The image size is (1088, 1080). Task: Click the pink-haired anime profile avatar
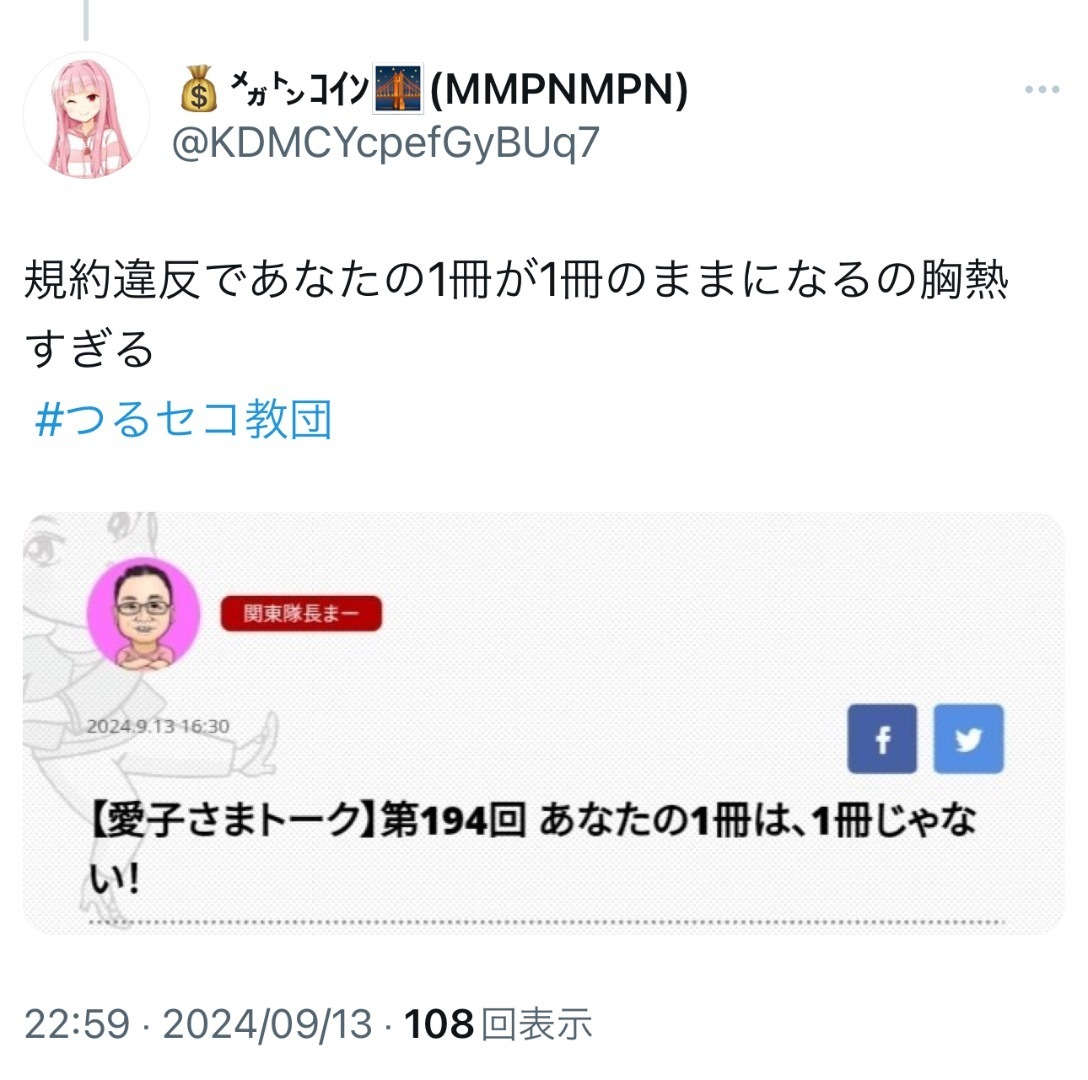click(86, 115)
